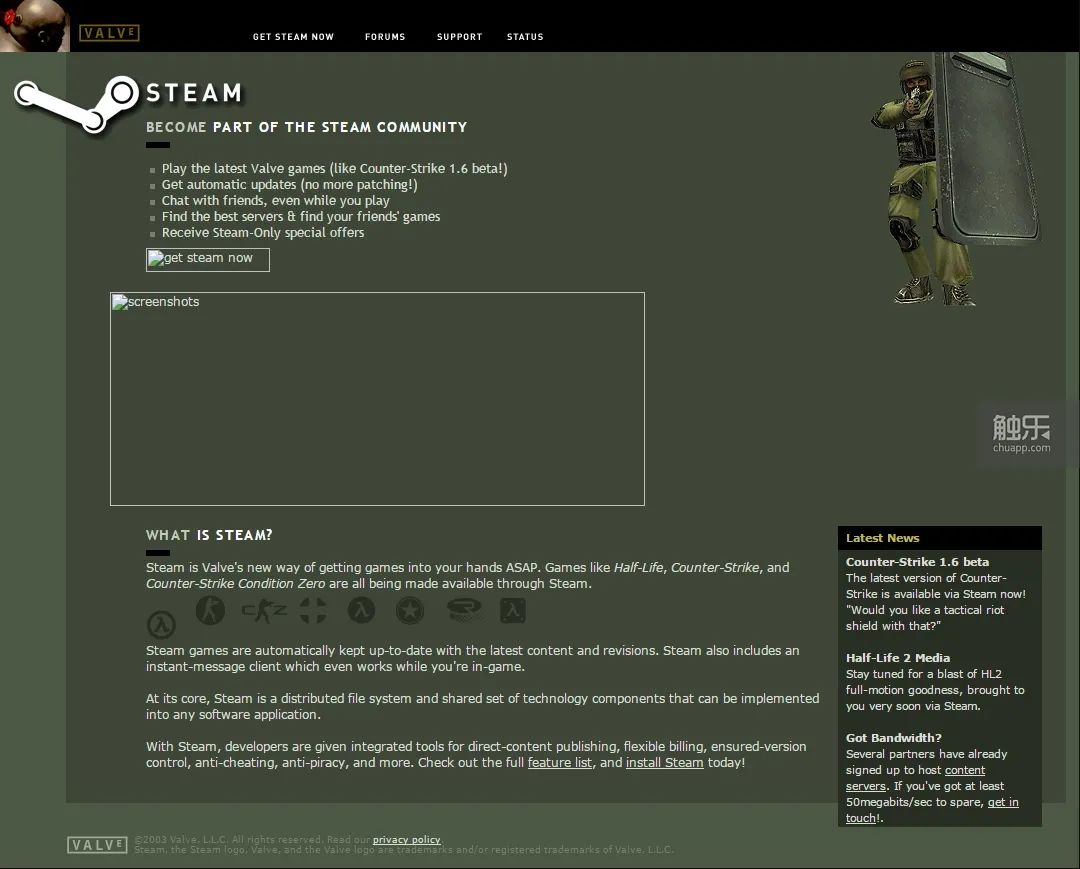Screen dimensions: 1080x869
Task: Click the outlined Half-Life lambda icon
Action: pyautogui.click(x=161, y=625)
